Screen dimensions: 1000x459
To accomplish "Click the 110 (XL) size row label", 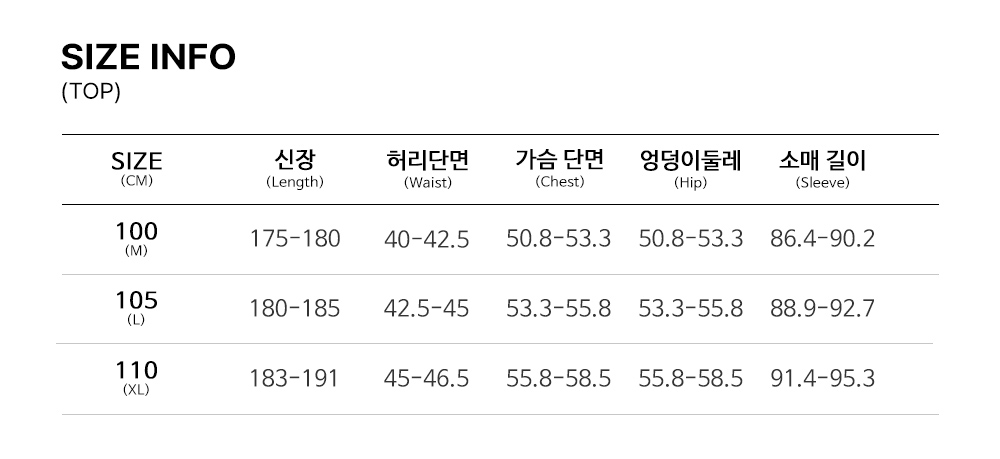I will (136, 378).
